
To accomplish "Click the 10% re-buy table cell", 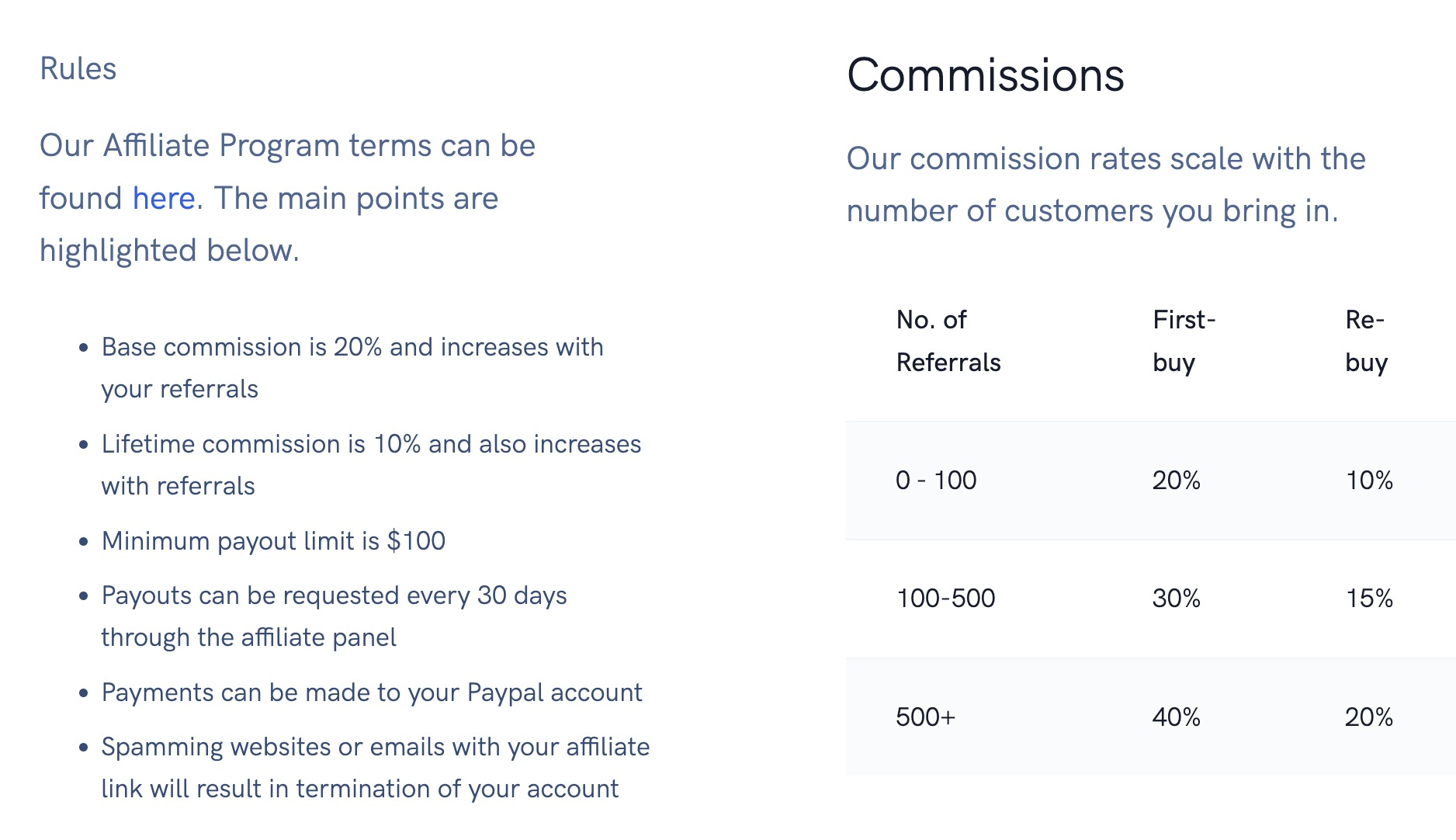I will click(x=1369, y=481).
